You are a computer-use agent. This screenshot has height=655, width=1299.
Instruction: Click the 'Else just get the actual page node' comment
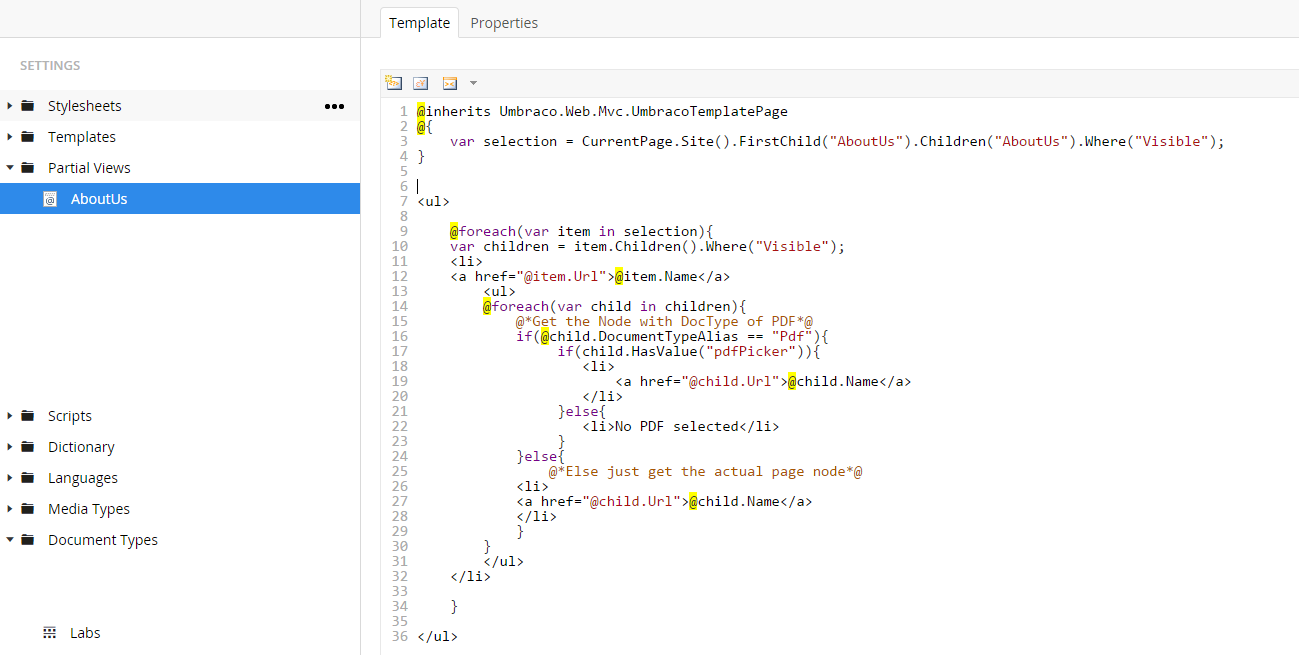[706, 471]
